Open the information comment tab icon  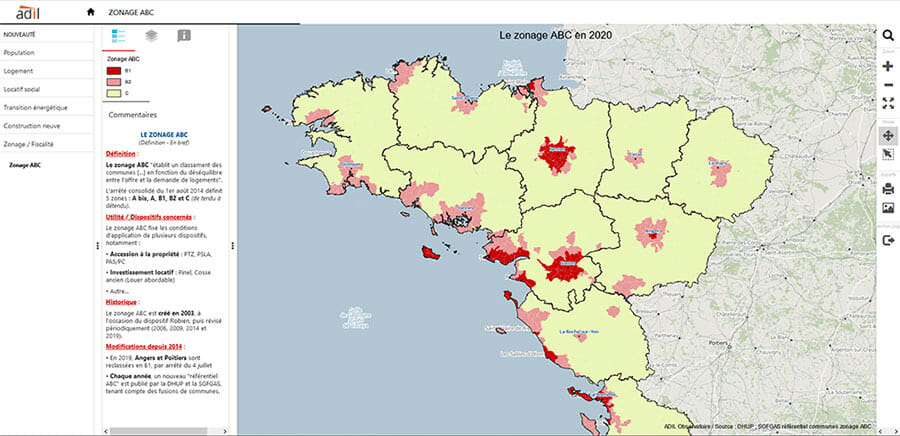pos(184,36)
